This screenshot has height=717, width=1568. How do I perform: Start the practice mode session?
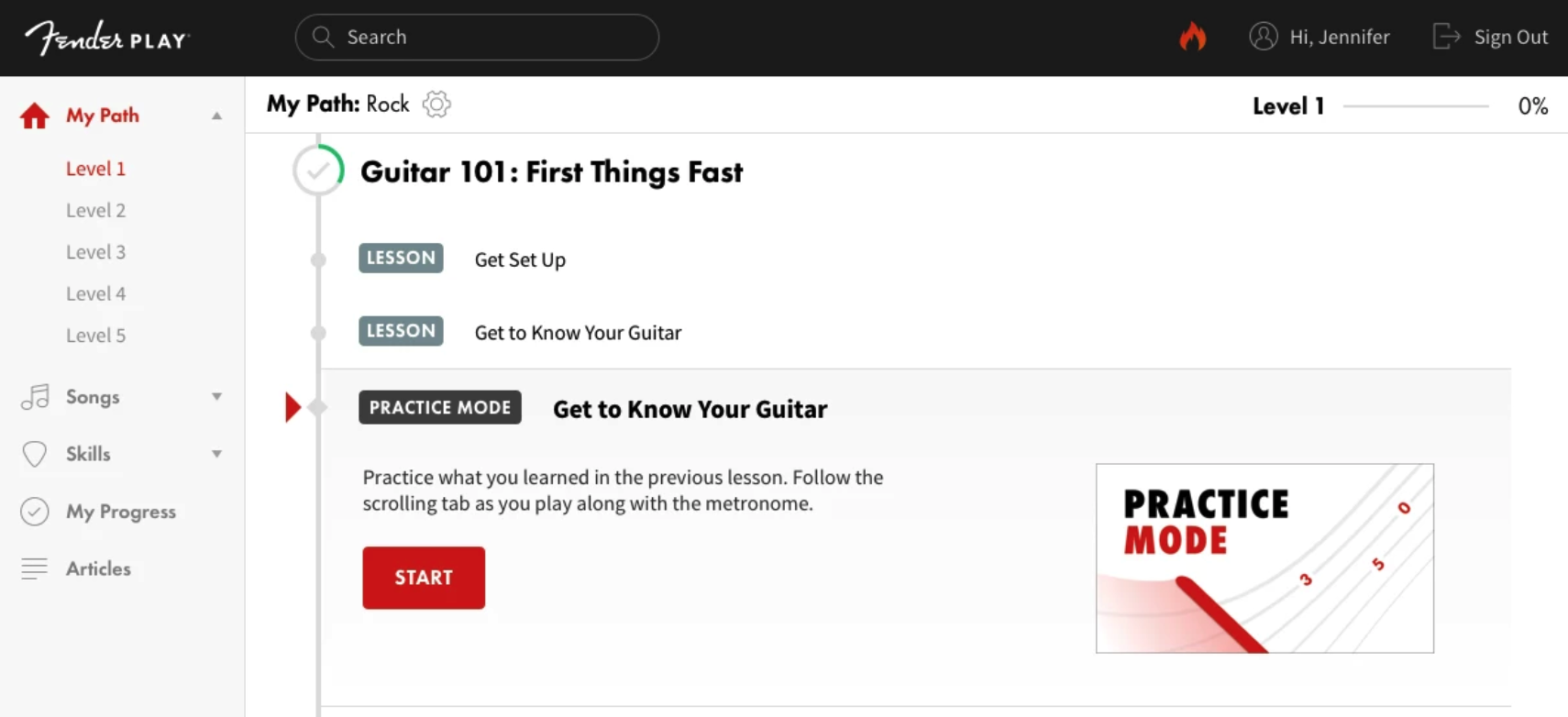[424, 578]
